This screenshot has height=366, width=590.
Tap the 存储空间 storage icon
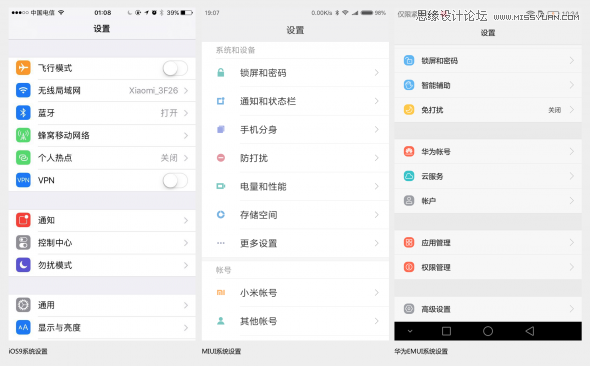[x=221, y=214]
